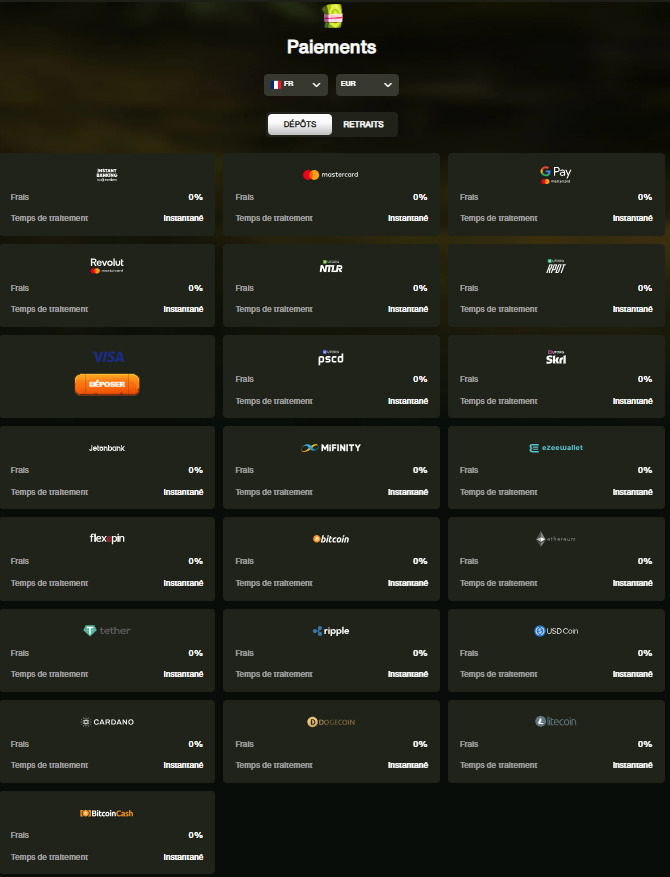Click 'Instantané' in the ezeewallet card
Screen dimensions: 670x877
[633, 492]
